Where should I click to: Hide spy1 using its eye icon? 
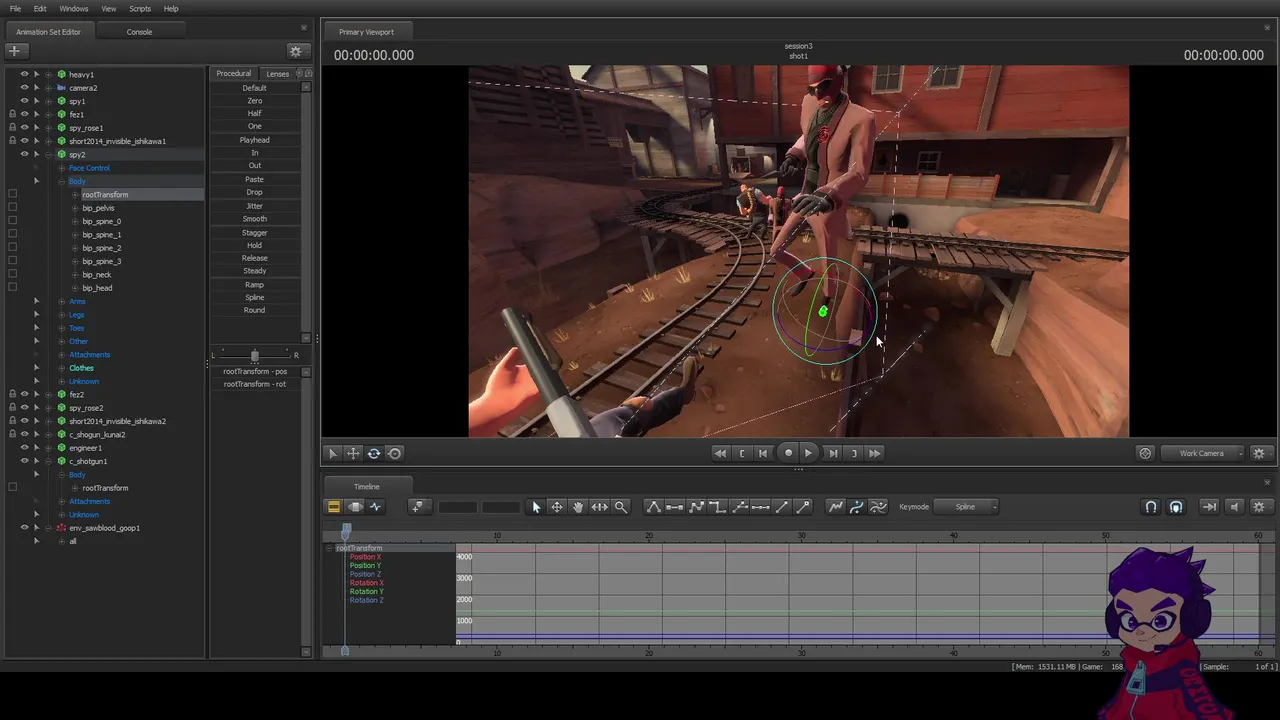pyautogui.click(x=24, y=101)
